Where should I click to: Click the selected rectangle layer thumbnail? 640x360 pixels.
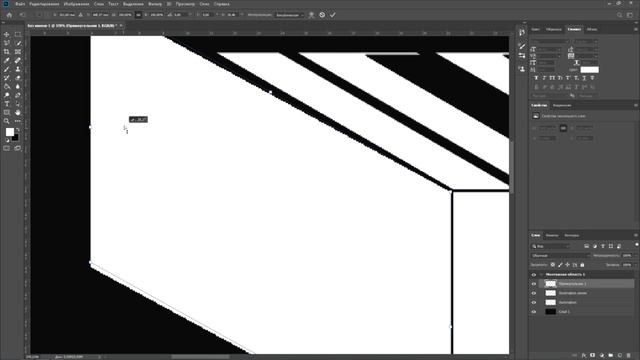click(551, 284)
